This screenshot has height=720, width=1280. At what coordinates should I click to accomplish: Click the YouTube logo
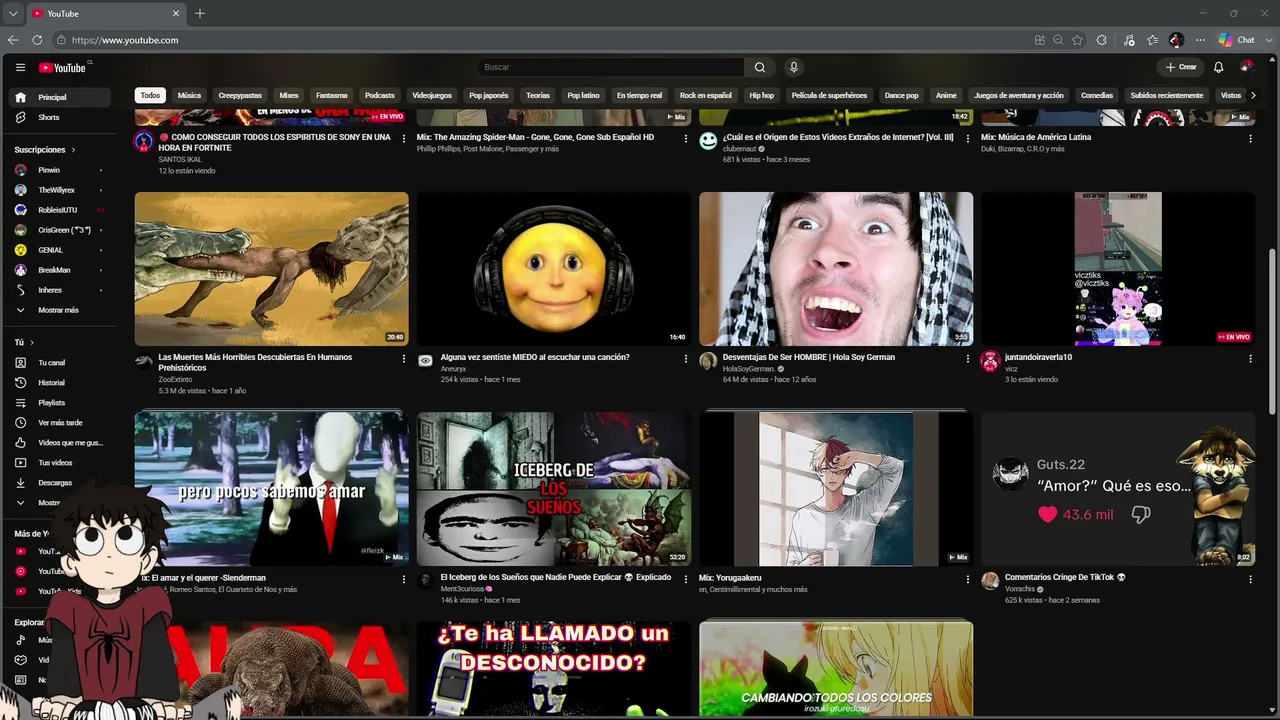(x=63, y=67)
